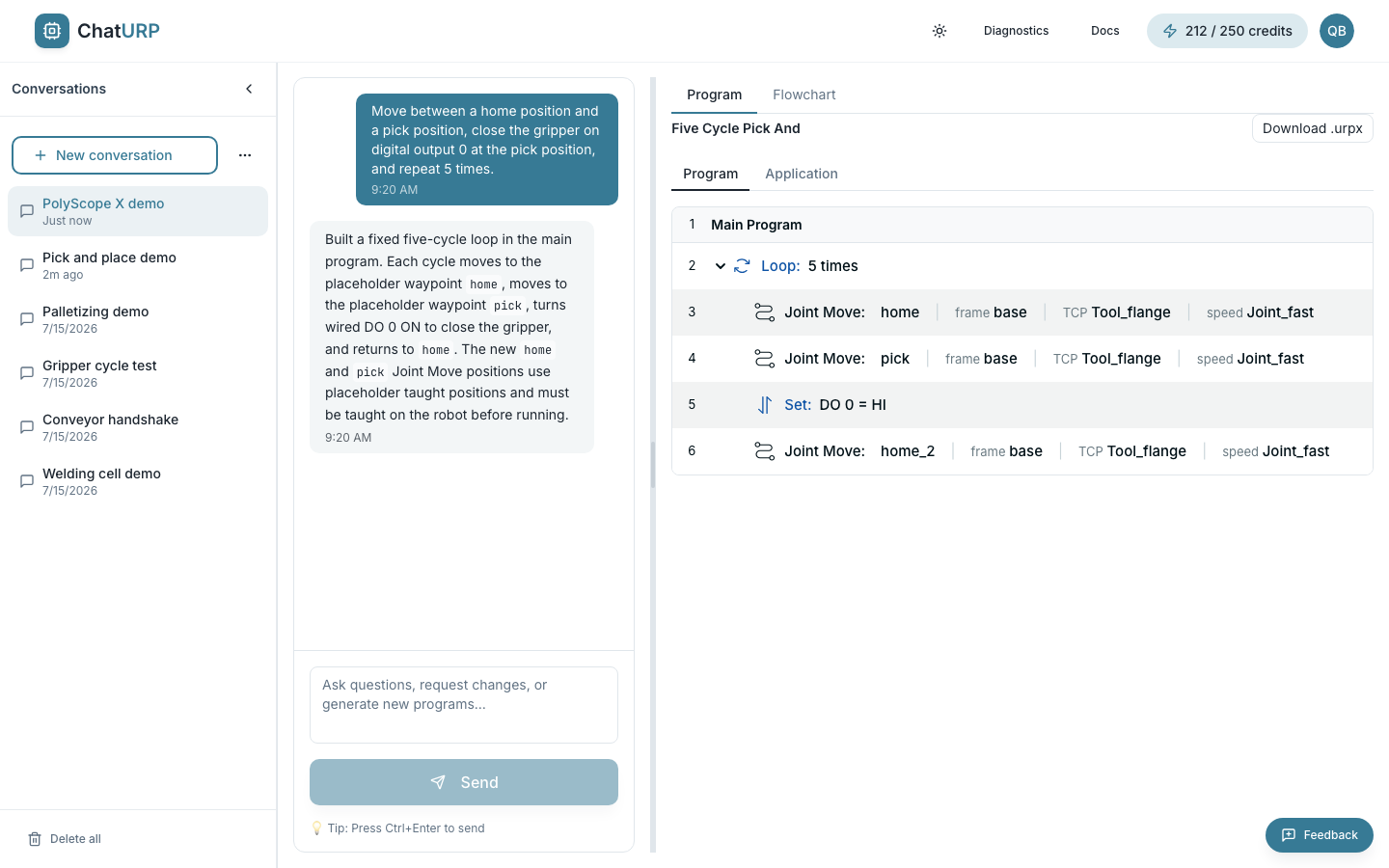Open the Conveyor handshake conversation
Screen dimensions: 1389x868
pyautogui.click(x=138, y=427)
